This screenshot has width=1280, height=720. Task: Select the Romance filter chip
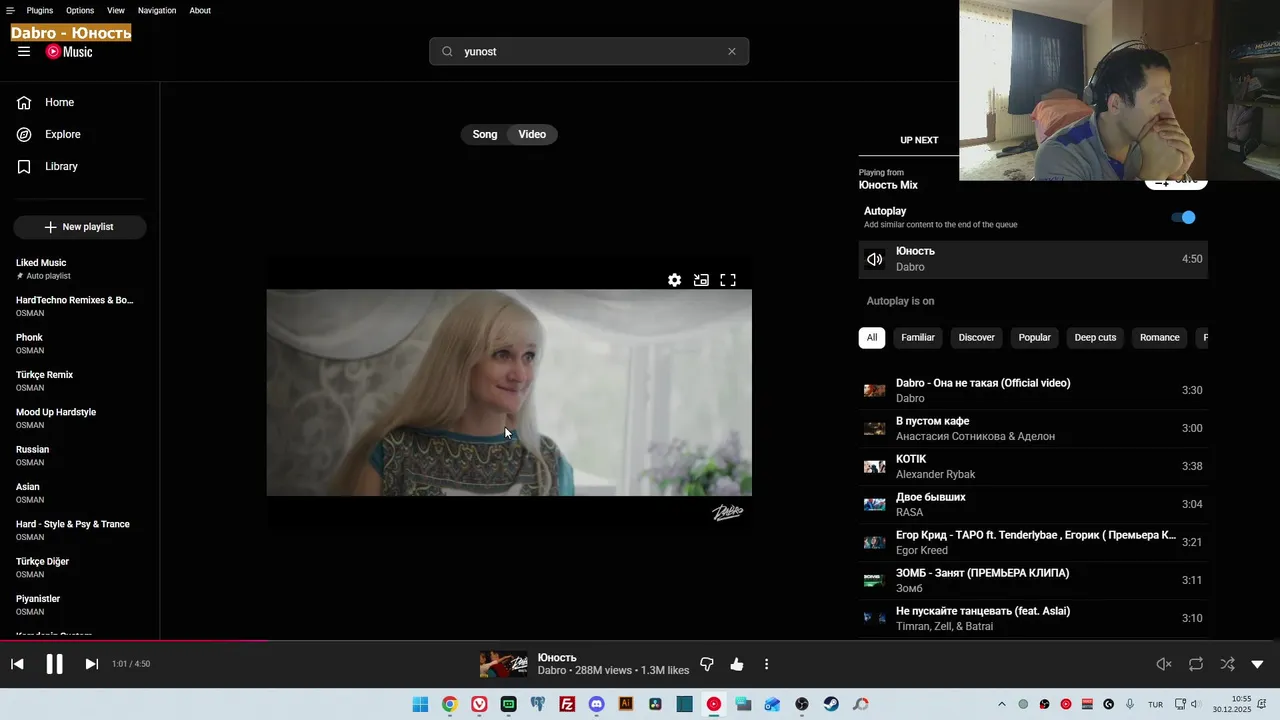pyautogui.click(x=1160, y=337)
